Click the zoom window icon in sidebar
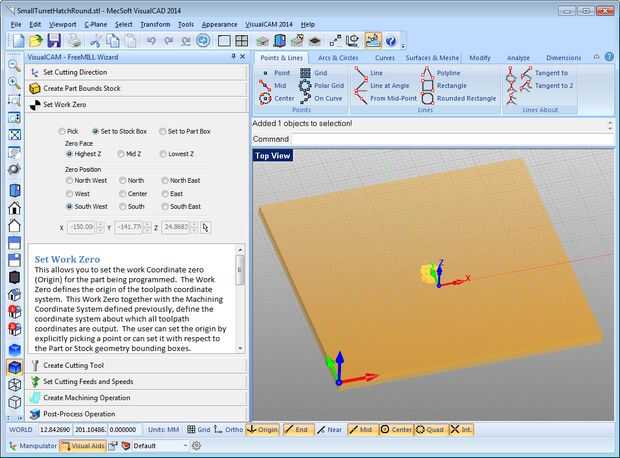Image resolution: width=620 pixels, height=458 pixels. coord(14,100)
